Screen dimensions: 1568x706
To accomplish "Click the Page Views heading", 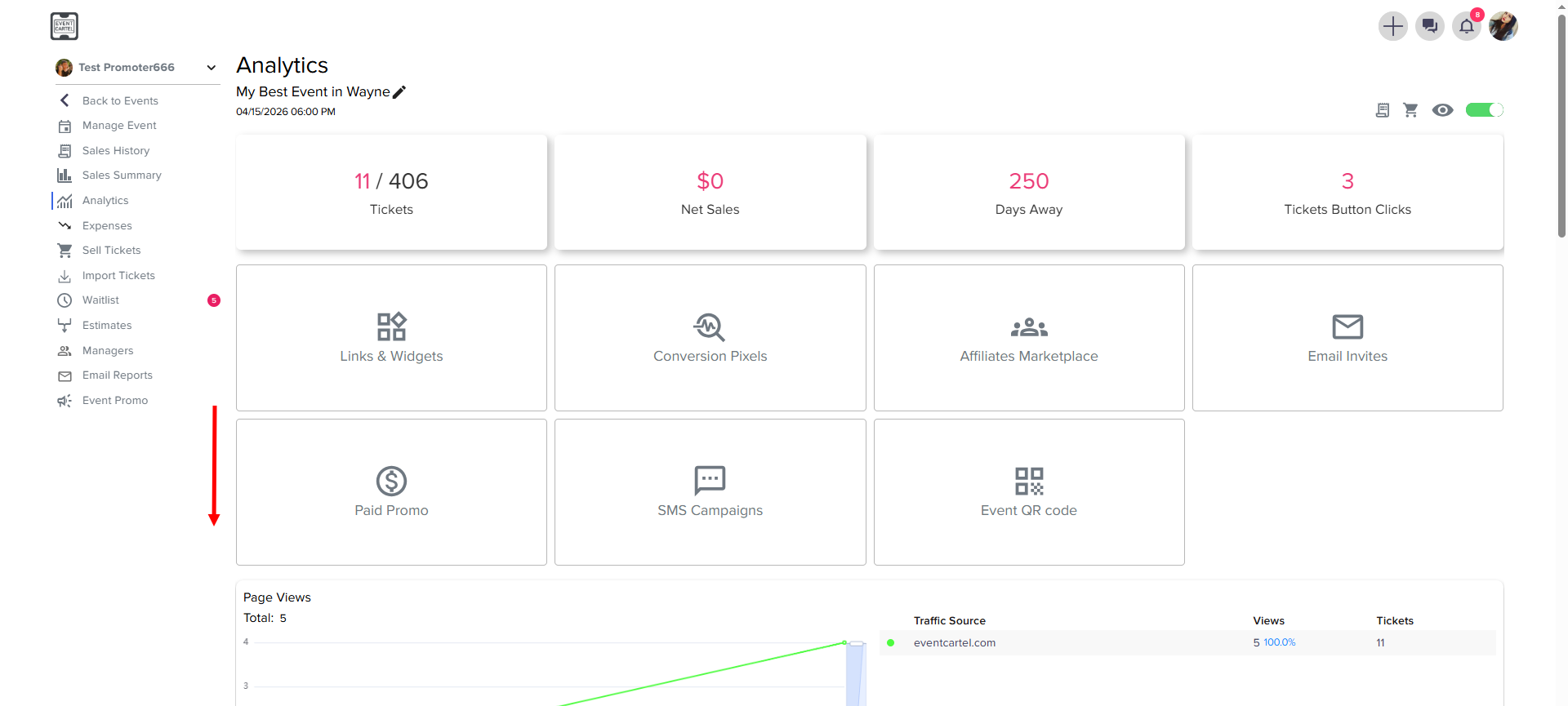I will click(x=277, y=597).
